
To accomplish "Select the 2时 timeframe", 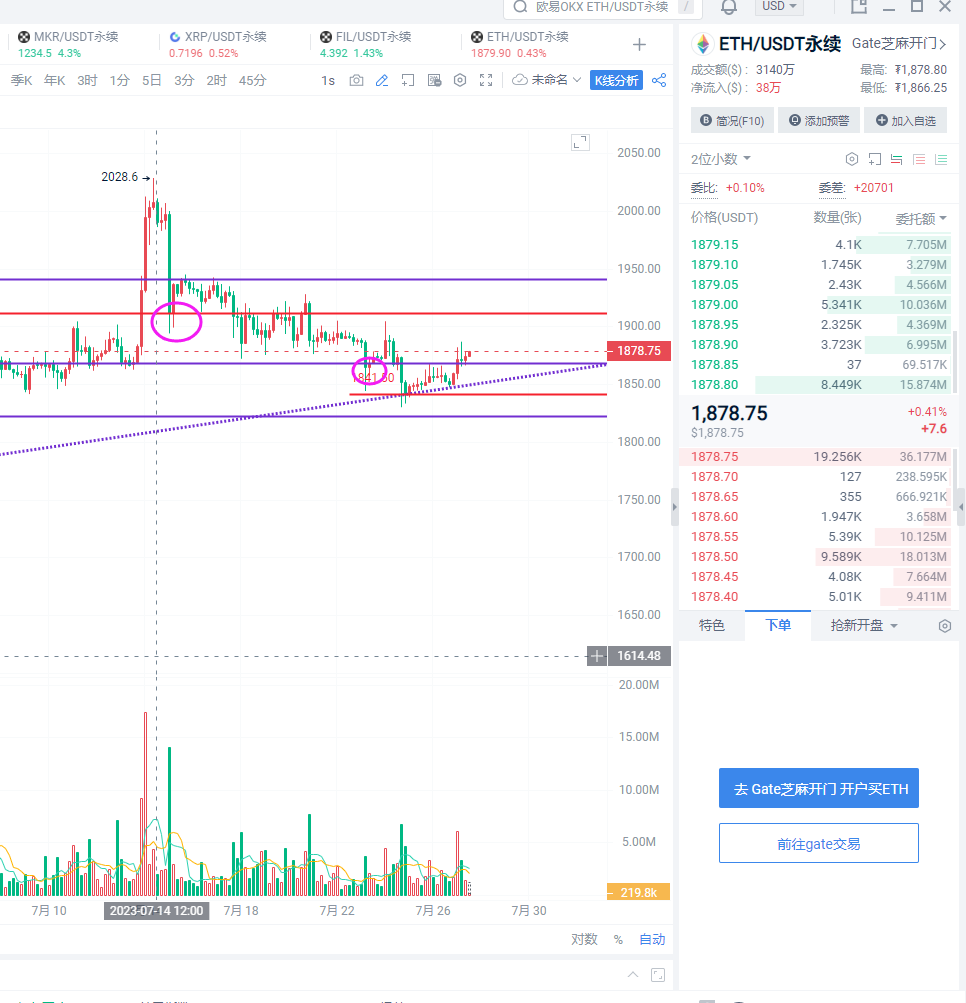I will [x=216, y=81].
